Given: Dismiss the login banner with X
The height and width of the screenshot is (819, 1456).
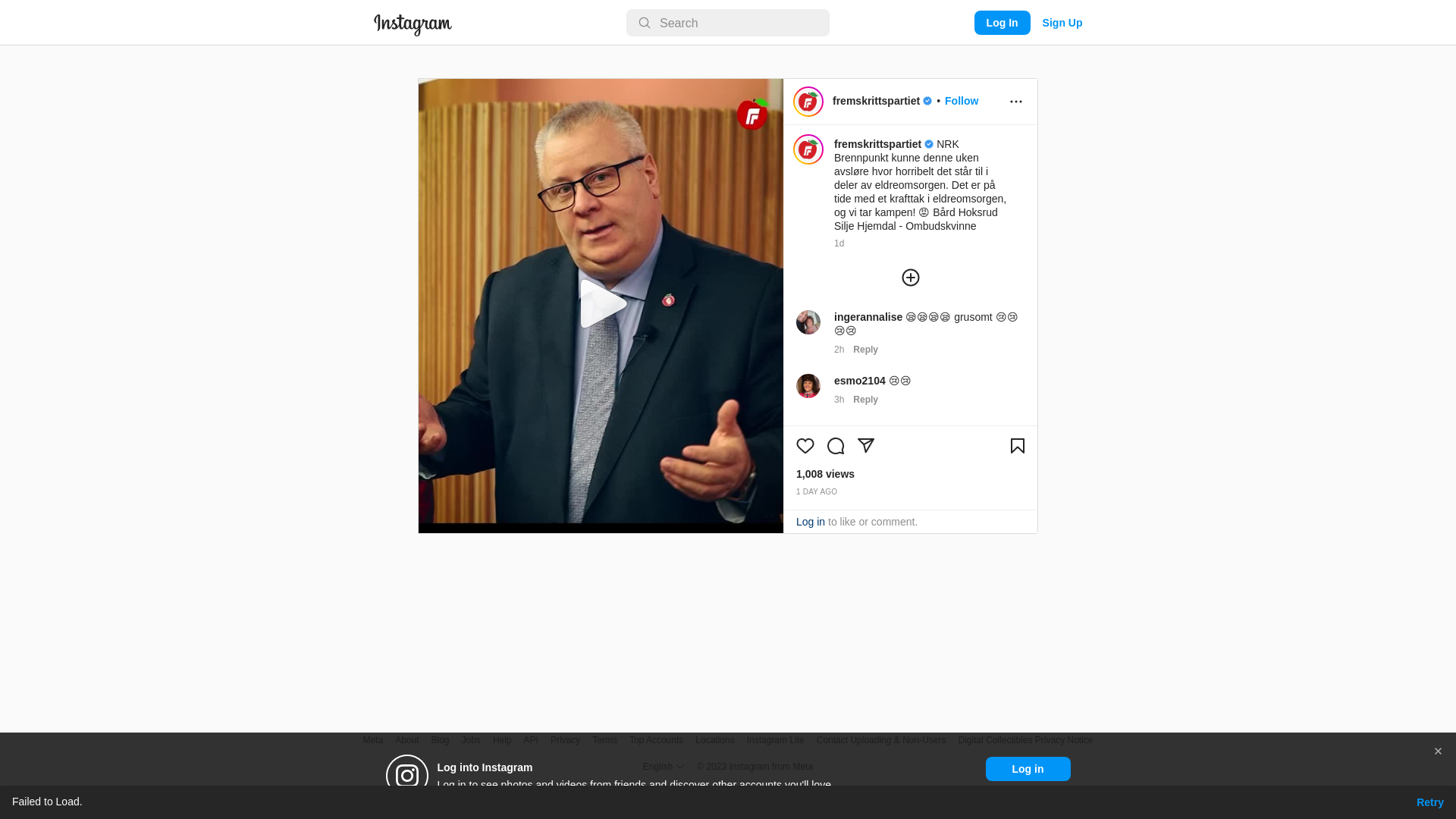Looking at the screenshot, I should [x=1438, y=752].
